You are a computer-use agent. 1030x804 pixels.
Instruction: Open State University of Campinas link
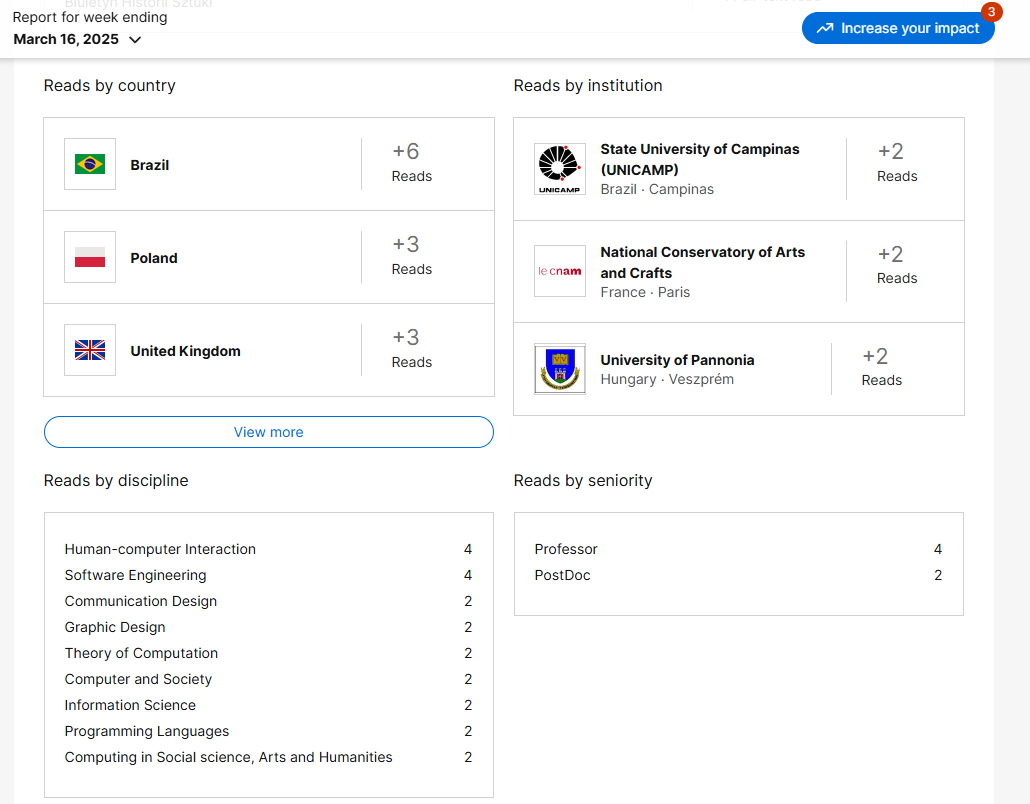pos(699,159)
